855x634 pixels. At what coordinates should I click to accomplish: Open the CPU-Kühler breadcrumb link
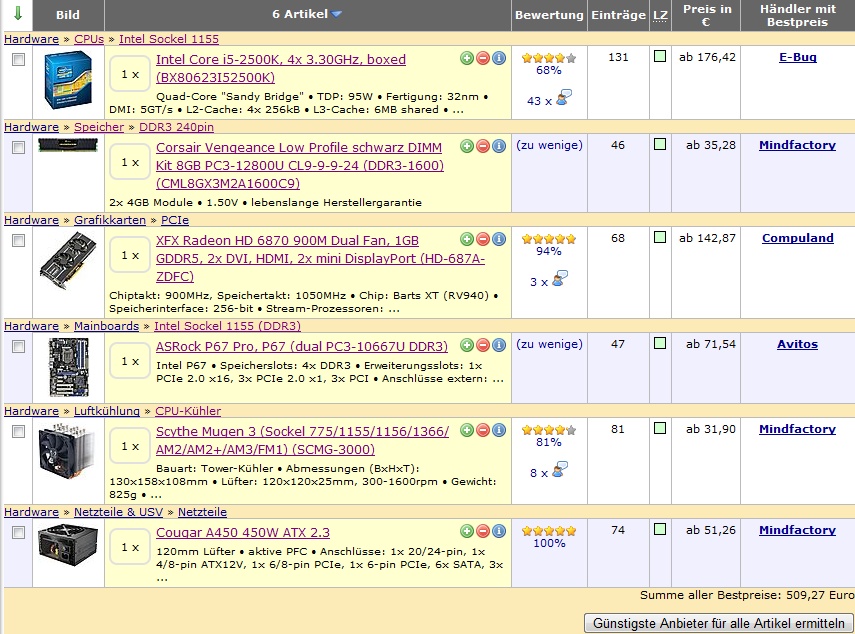click(x=188, y=411)
